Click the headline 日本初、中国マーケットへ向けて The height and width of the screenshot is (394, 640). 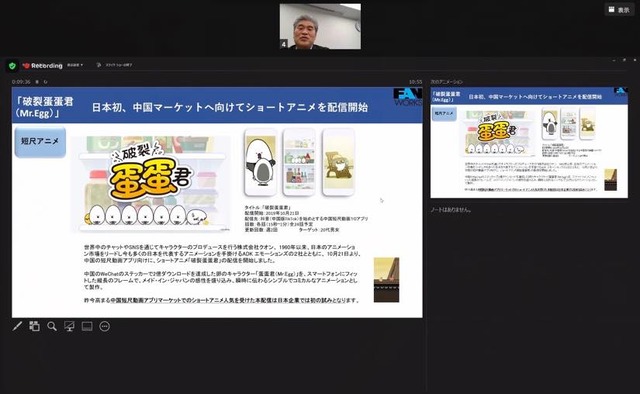[230, 107]
